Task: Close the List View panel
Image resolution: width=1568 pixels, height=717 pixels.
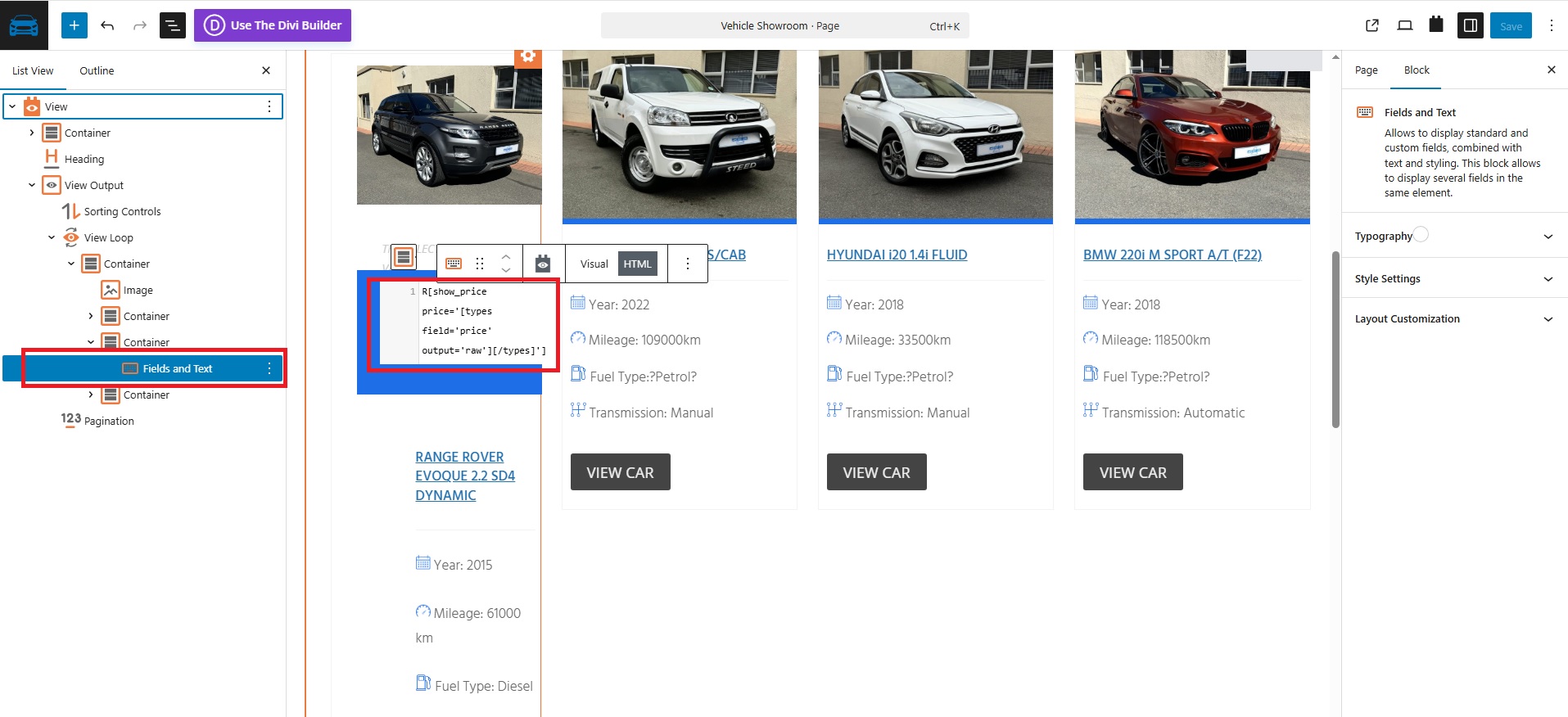Action: pos(266,70)
